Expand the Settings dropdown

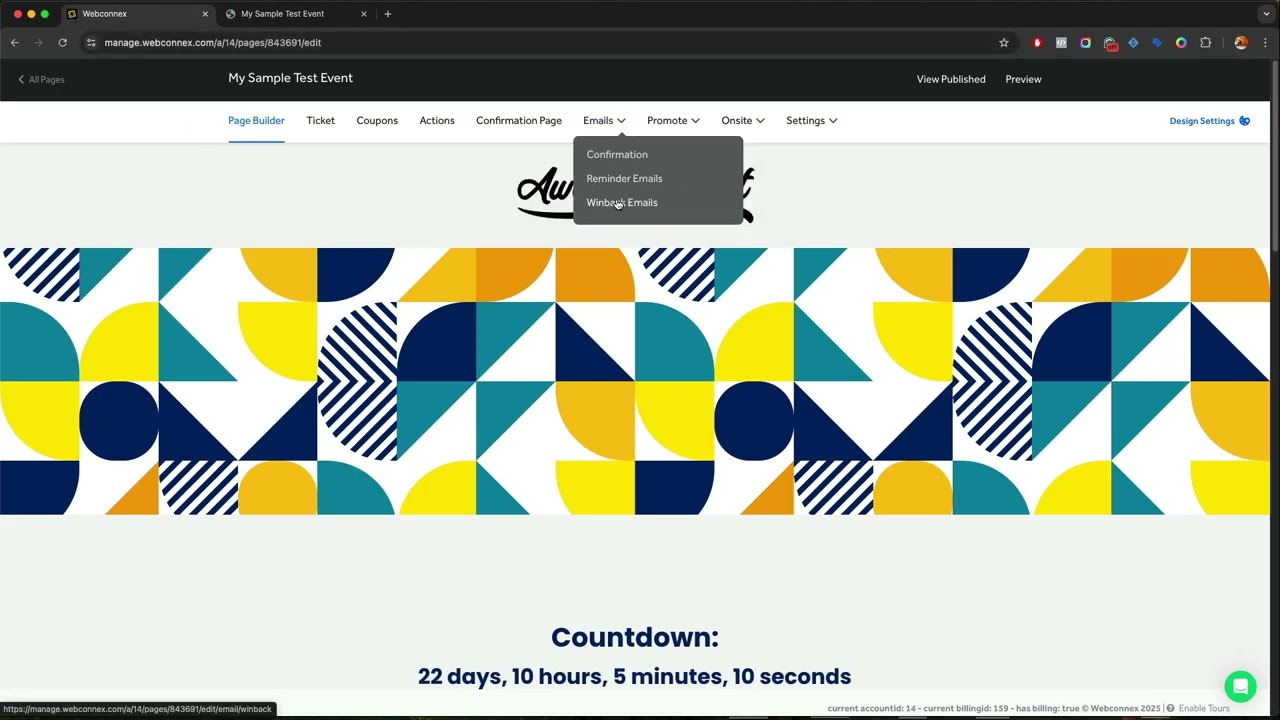click(812, 121)
